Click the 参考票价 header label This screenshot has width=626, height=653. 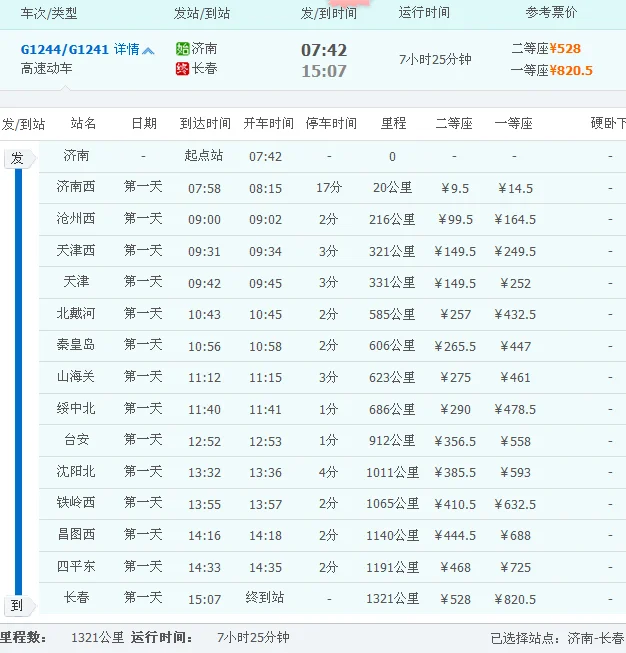tap(551, 12)
